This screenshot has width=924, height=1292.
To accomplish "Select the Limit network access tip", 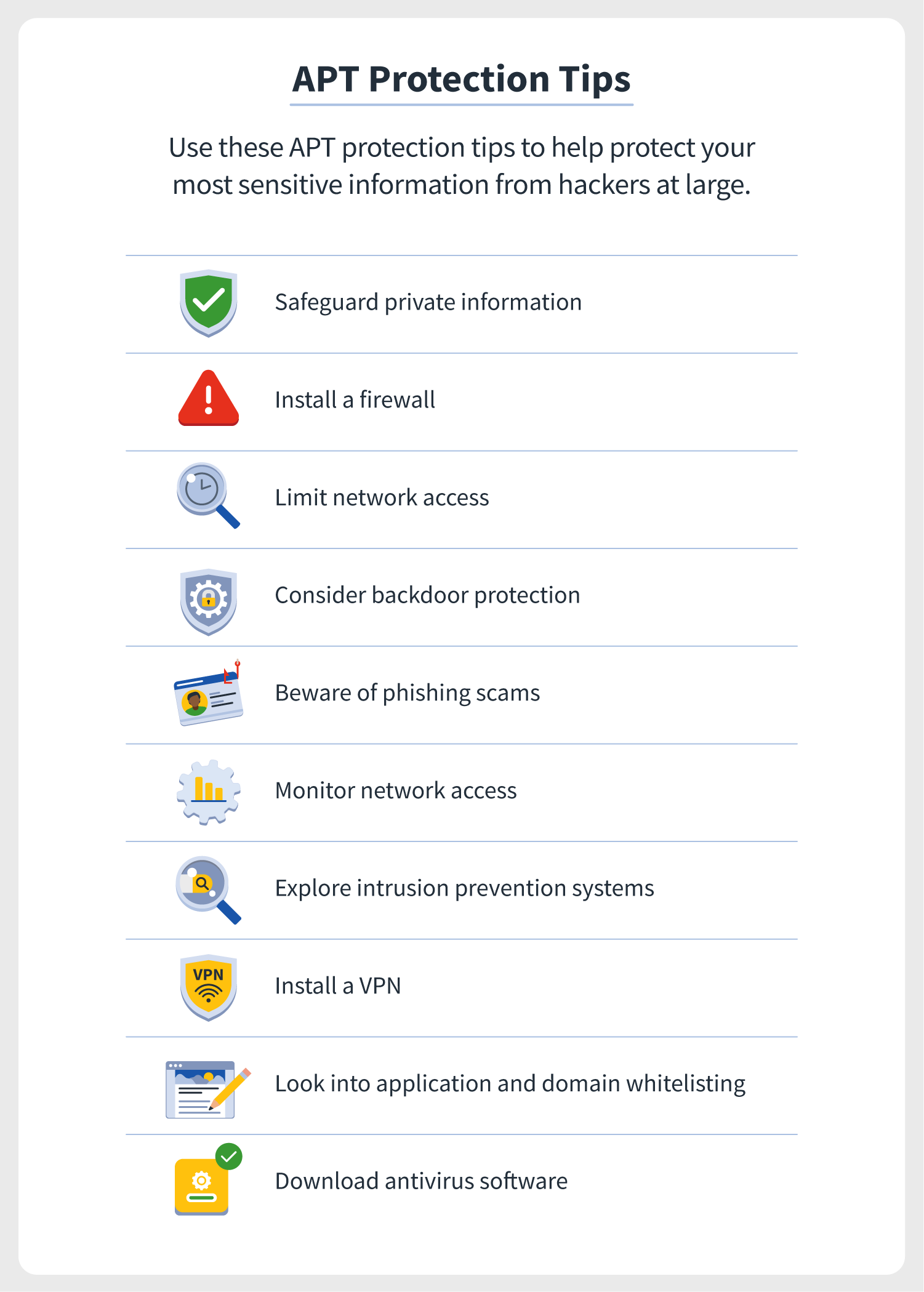I will [382, 497].
